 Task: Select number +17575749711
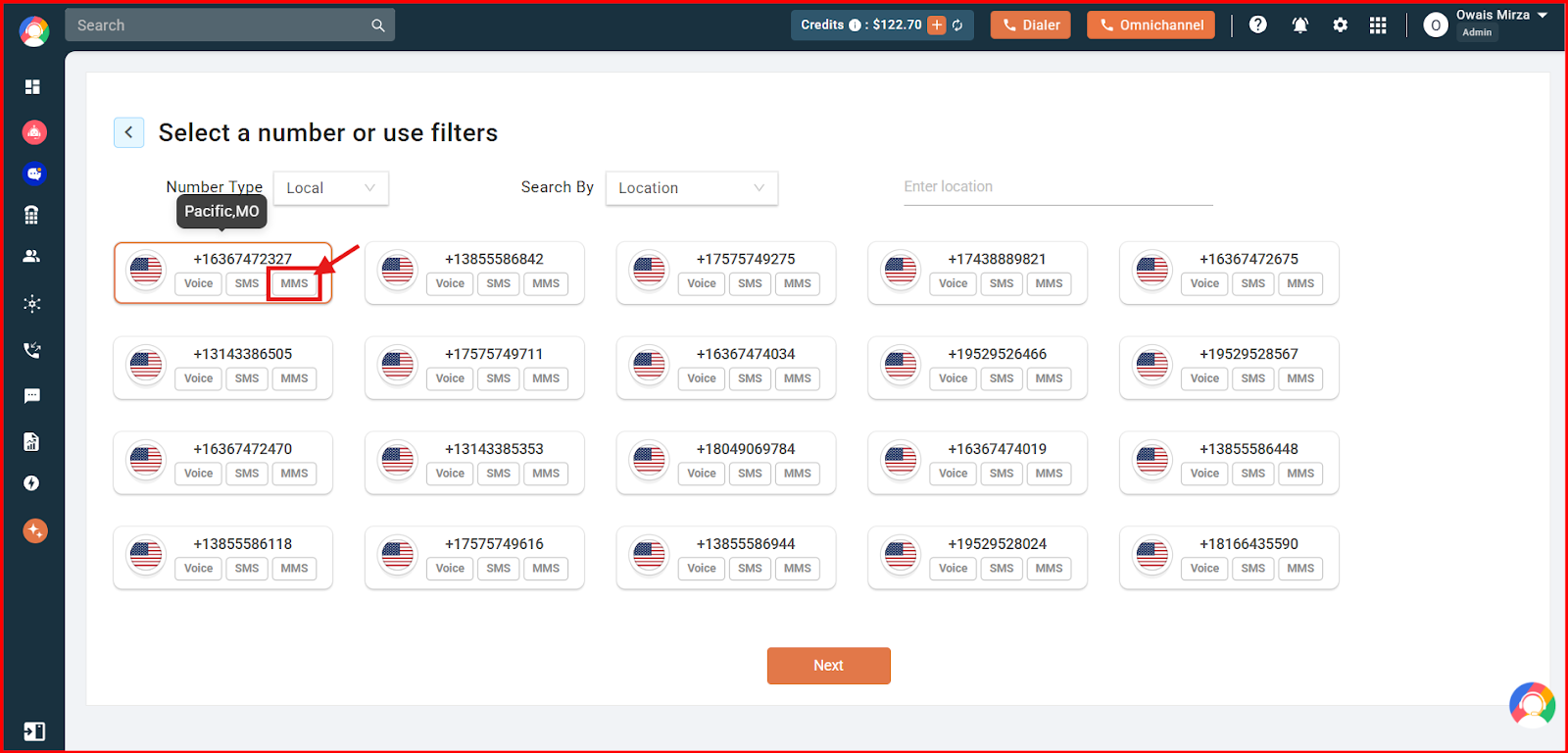pos(474,368)
